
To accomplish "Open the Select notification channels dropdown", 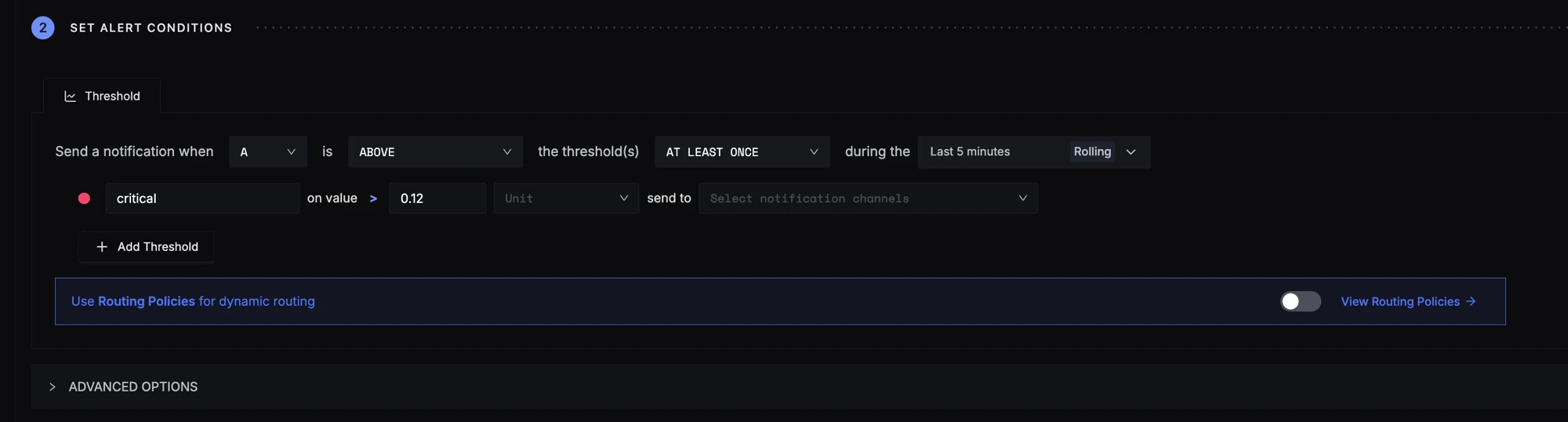I will pos(868,198).
